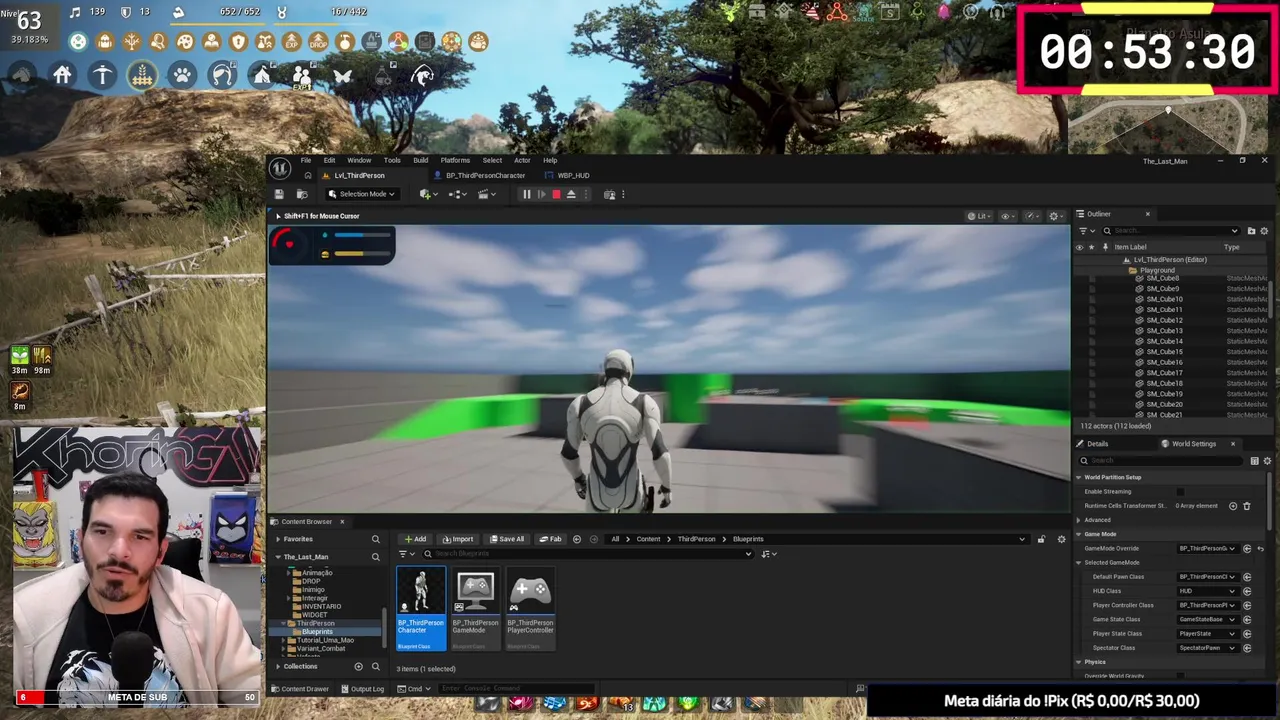
Task: Open the Build menu
Action: coord(420,160)
